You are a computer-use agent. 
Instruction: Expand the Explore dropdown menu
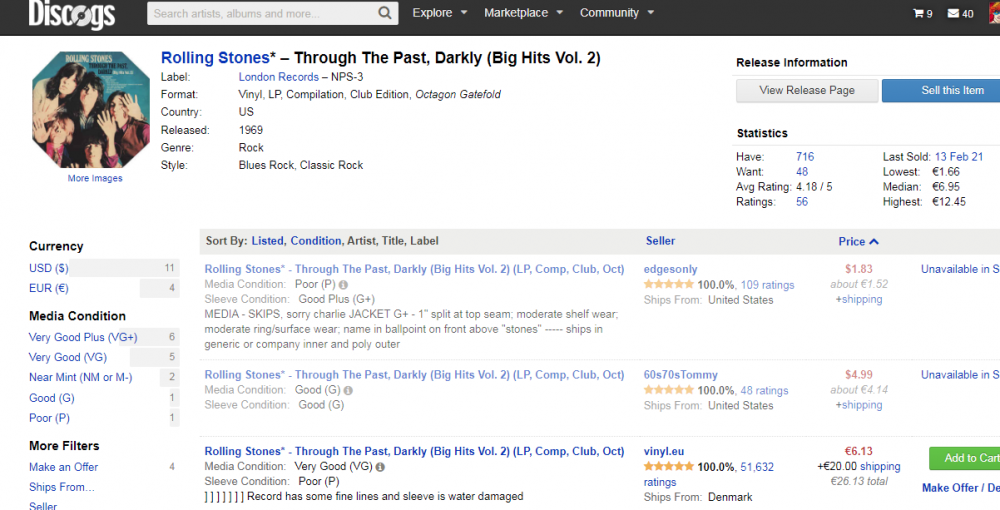pos(440,13)
